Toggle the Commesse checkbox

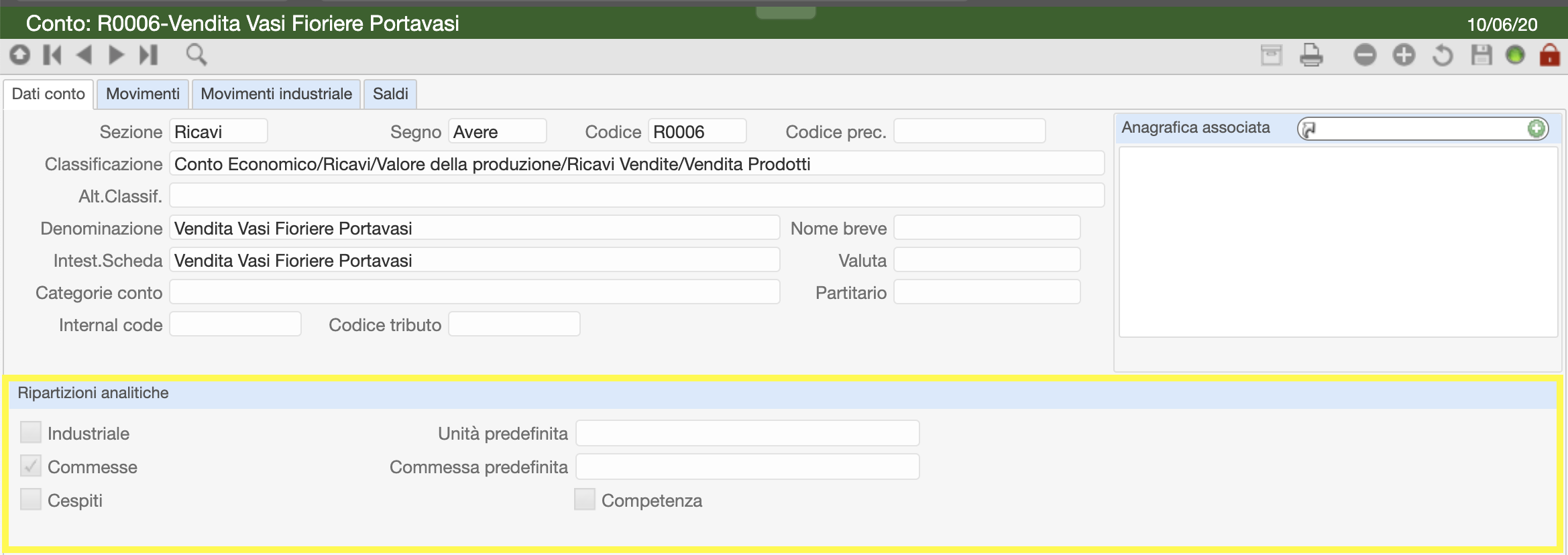[x=31, y=466]
